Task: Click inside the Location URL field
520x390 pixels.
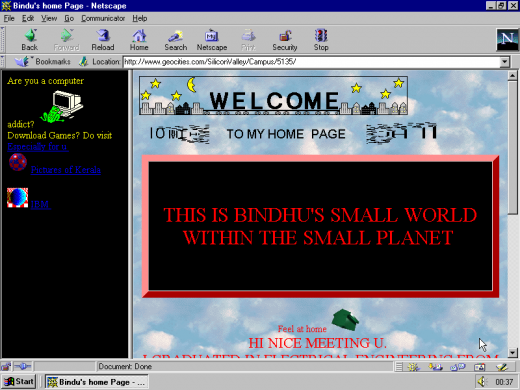Action: click(312, 62)
